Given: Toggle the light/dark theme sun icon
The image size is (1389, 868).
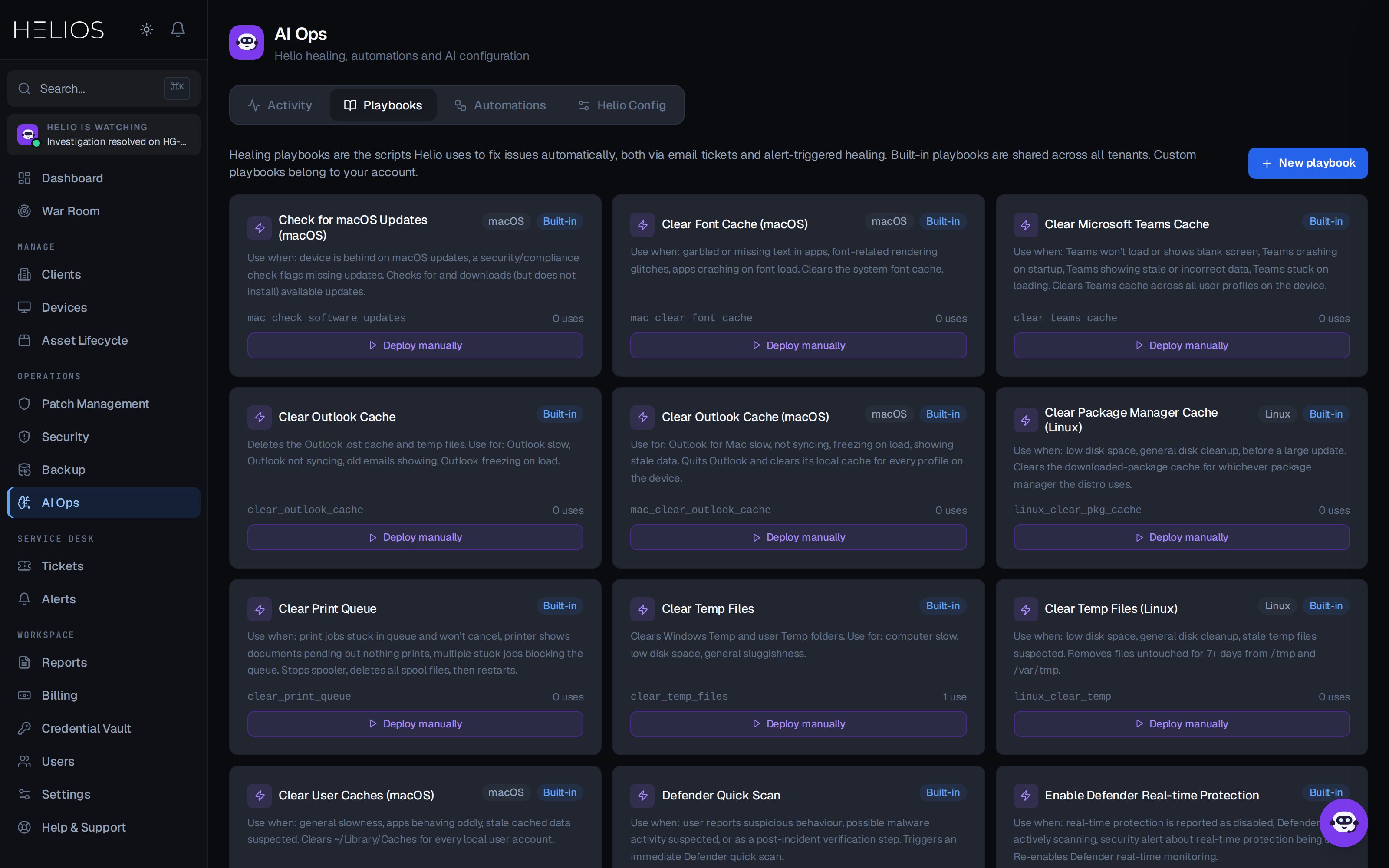Looking at the screenshot, I should coord(146,29).
